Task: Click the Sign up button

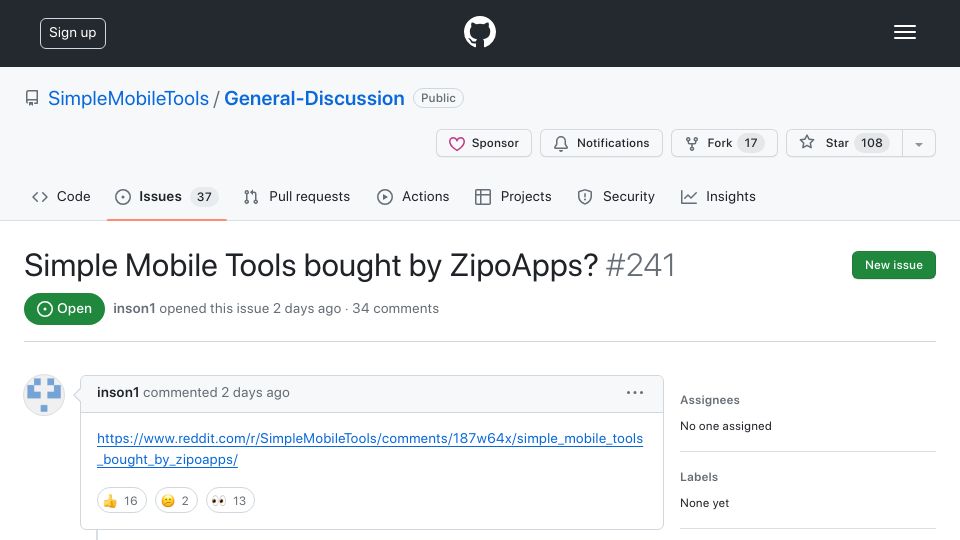Action: (73, 33)
